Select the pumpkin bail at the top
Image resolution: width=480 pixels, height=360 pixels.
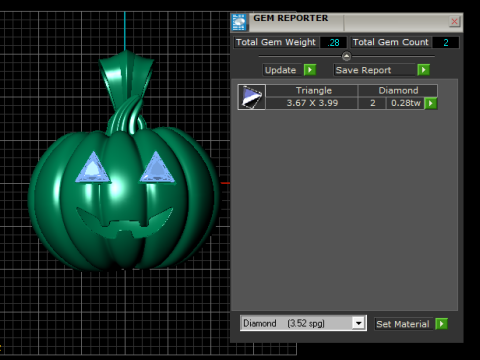click(127, 75)
